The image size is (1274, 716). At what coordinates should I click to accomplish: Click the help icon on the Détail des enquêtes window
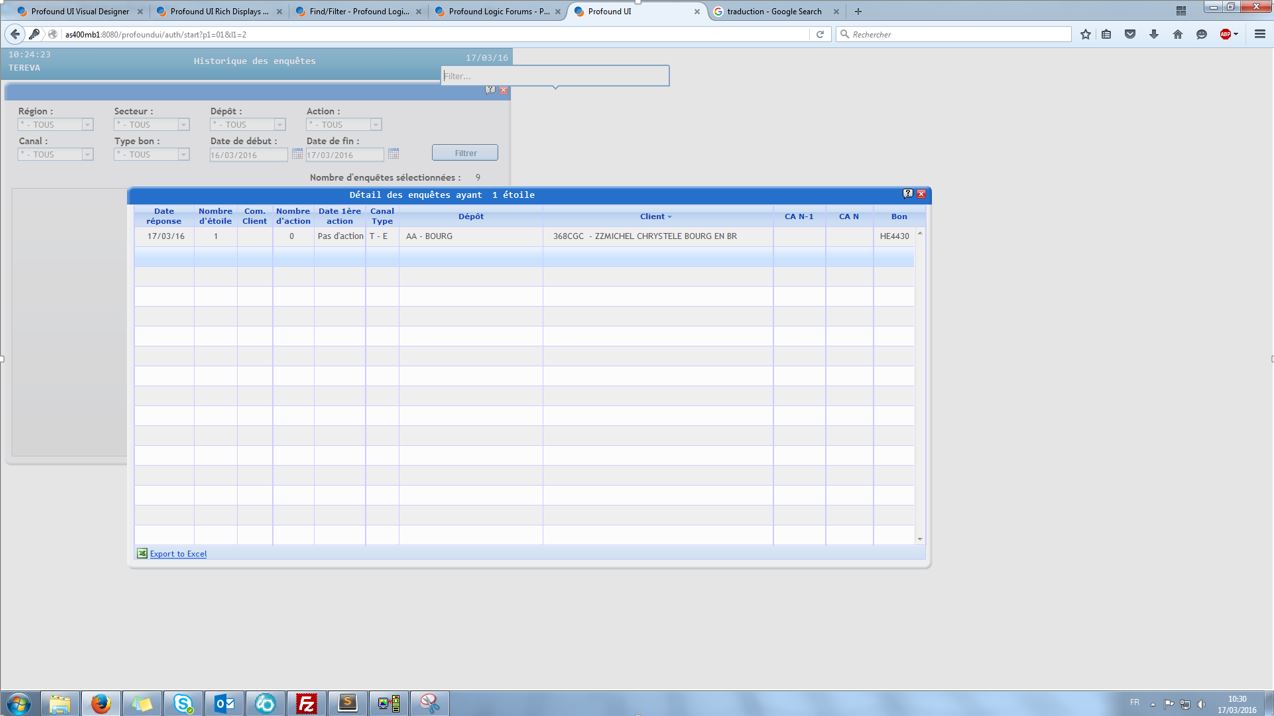(x=908, y=194)
